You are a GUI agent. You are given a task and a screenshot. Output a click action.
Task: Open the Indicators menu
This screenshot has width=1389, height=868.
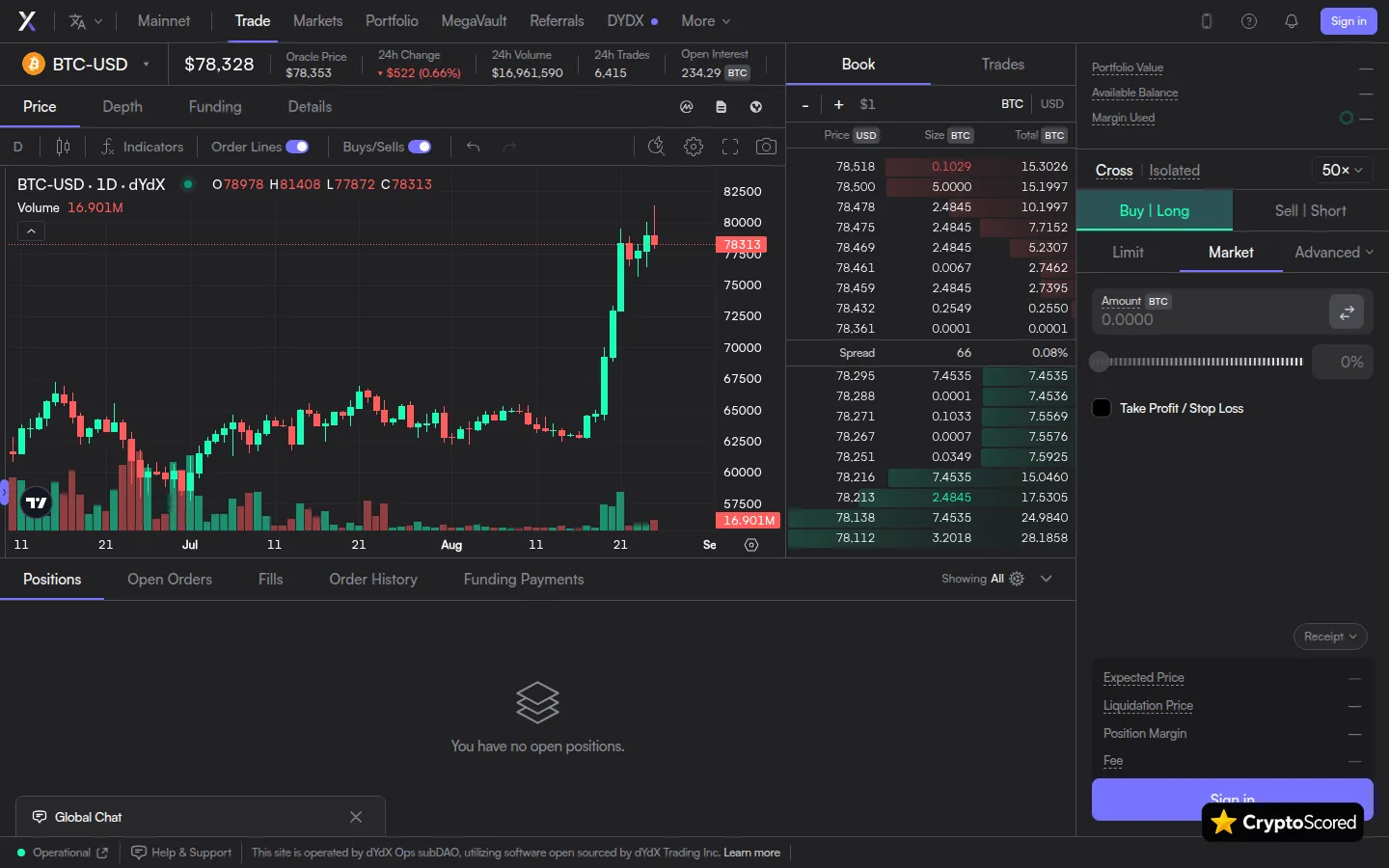tap(143, 147)
